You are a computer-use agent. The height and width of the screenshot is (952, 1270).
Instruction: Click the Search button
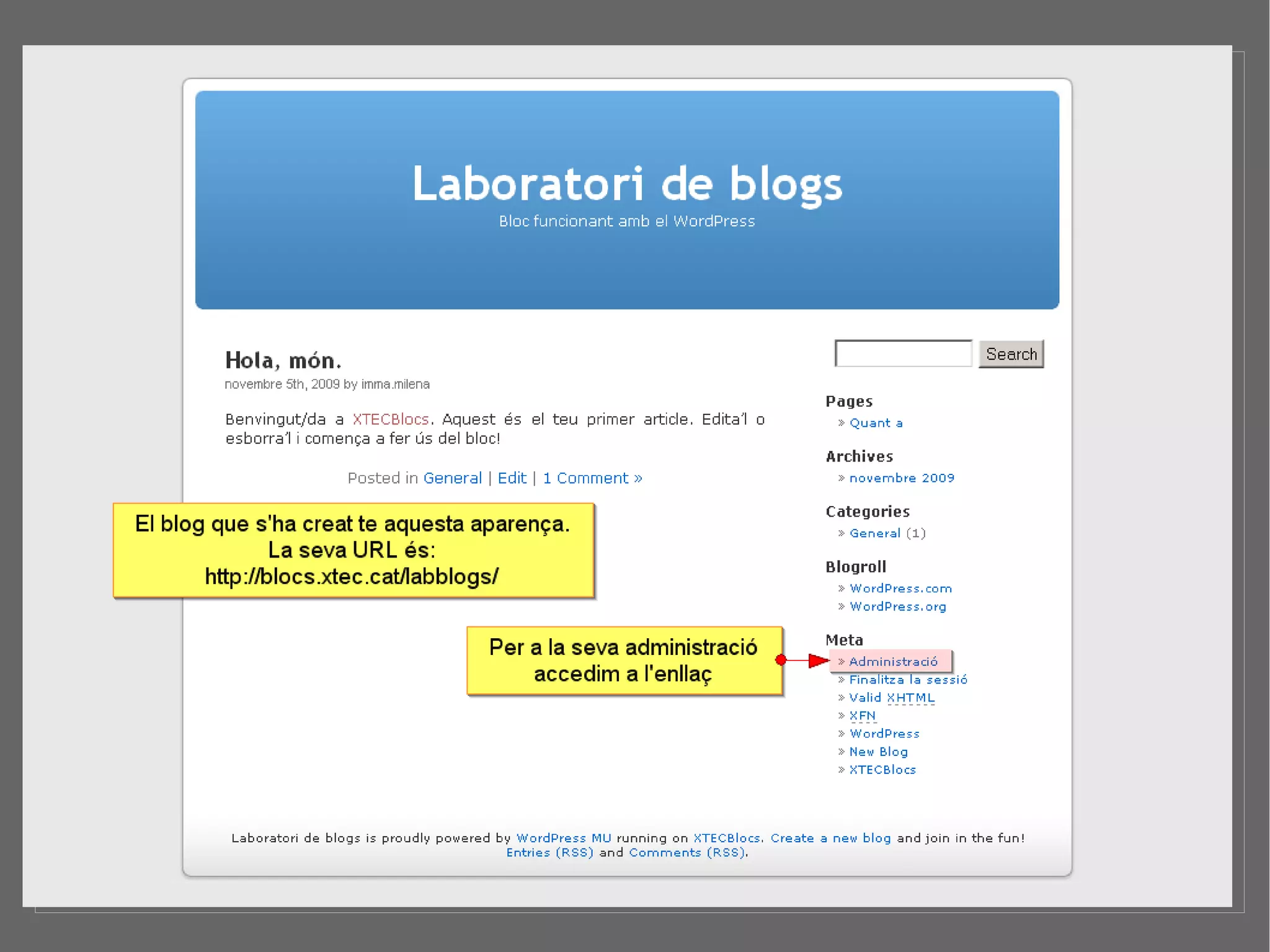1011,354
